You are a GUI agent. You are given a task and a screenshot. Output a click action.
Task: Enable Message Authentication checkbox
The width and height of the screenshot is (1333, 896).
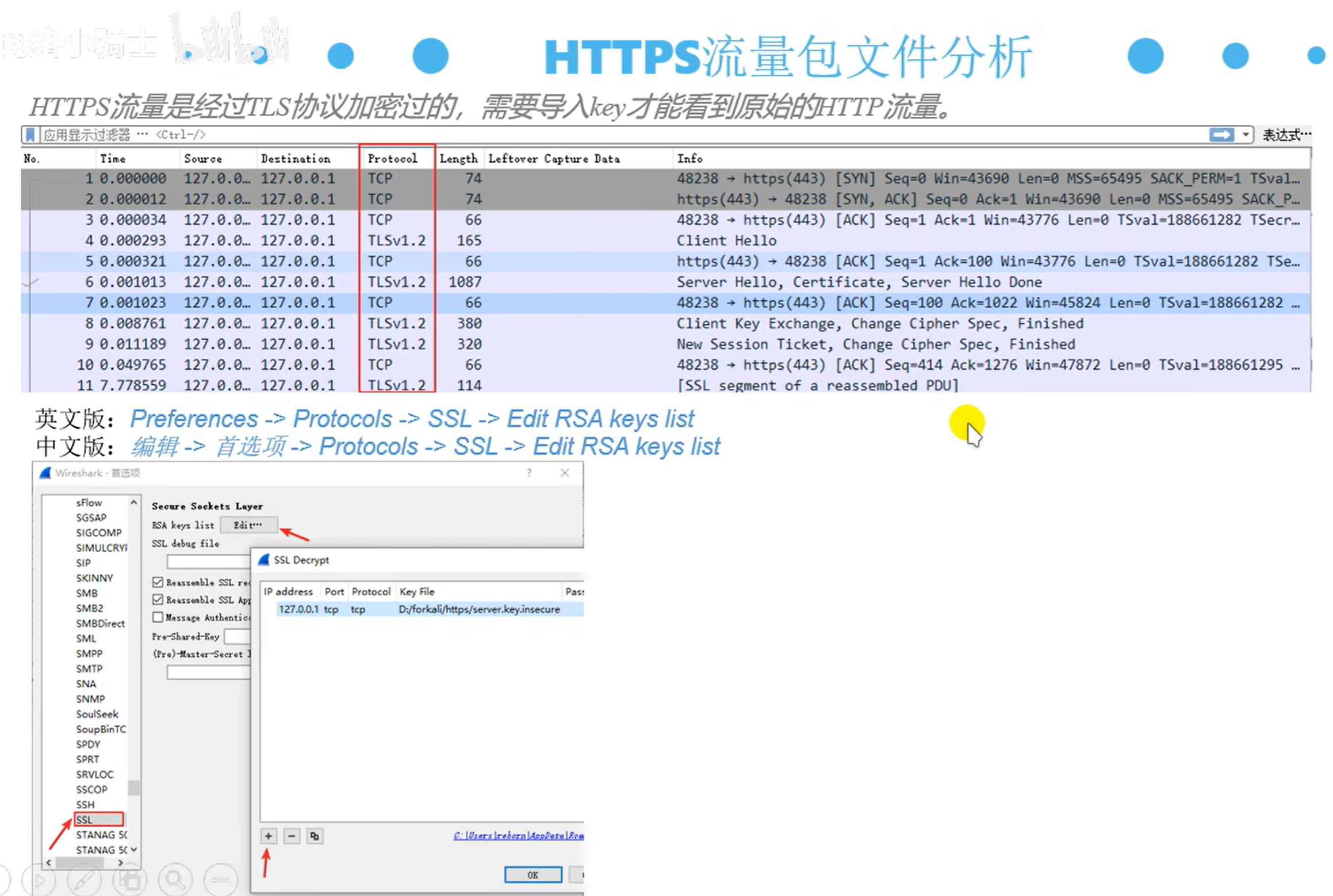pos(158,617)
